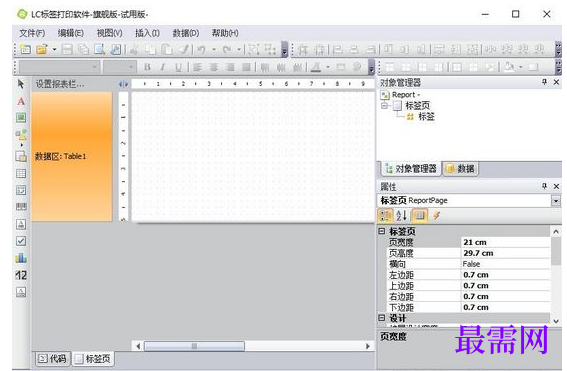
Task: Toggle left text alignment
Action: (x=197, y=67)
